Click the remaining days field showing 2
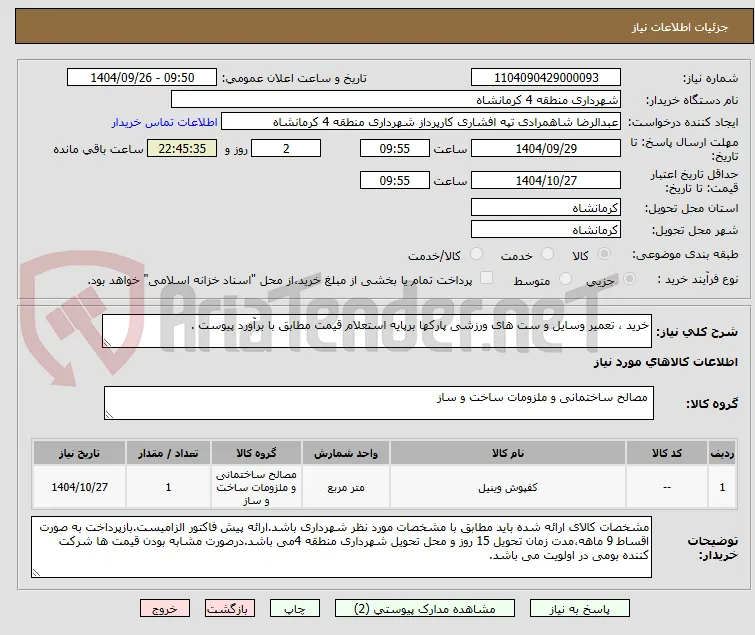The width and height of the screenshot is (755, 635). click(286, 148)
